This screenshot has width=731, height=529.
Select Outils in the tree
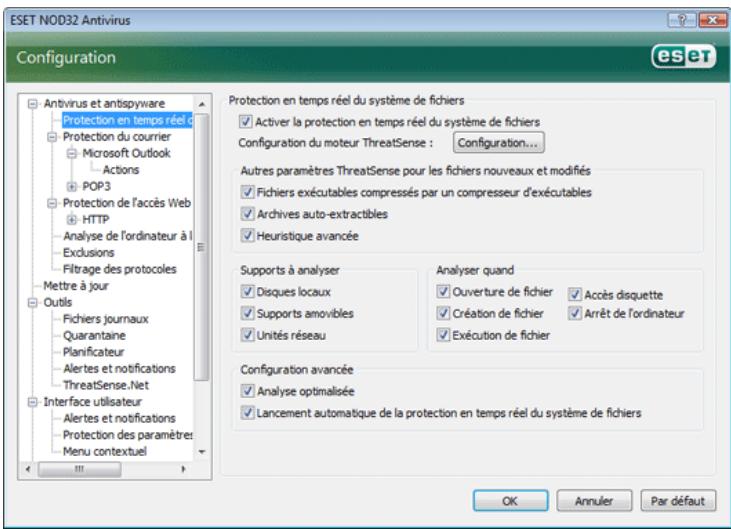click(x=58, y=302)
